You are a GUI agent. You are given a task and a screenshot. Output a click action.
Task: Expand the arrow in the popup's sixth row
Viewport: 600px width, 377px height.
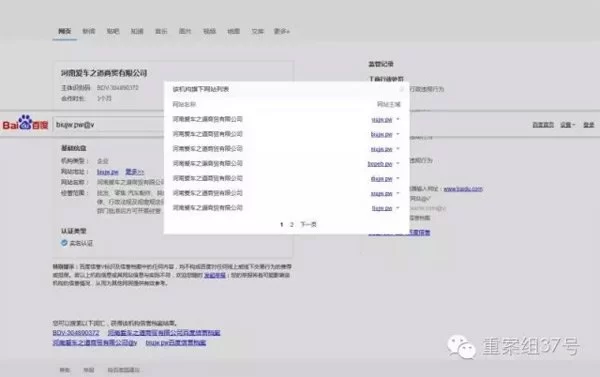(x=398, y=193)
